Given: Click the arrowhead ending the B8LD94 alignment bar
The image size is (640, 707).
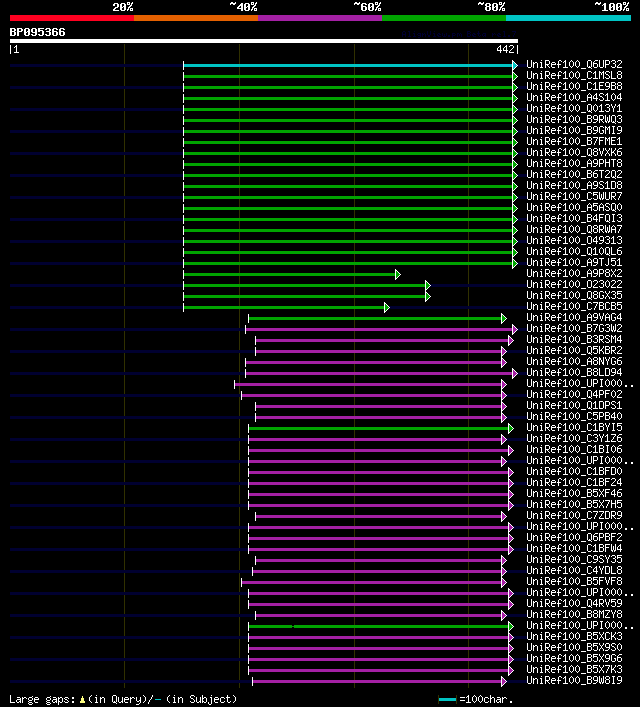Looking at the screenshot, I should click(515, 374).
